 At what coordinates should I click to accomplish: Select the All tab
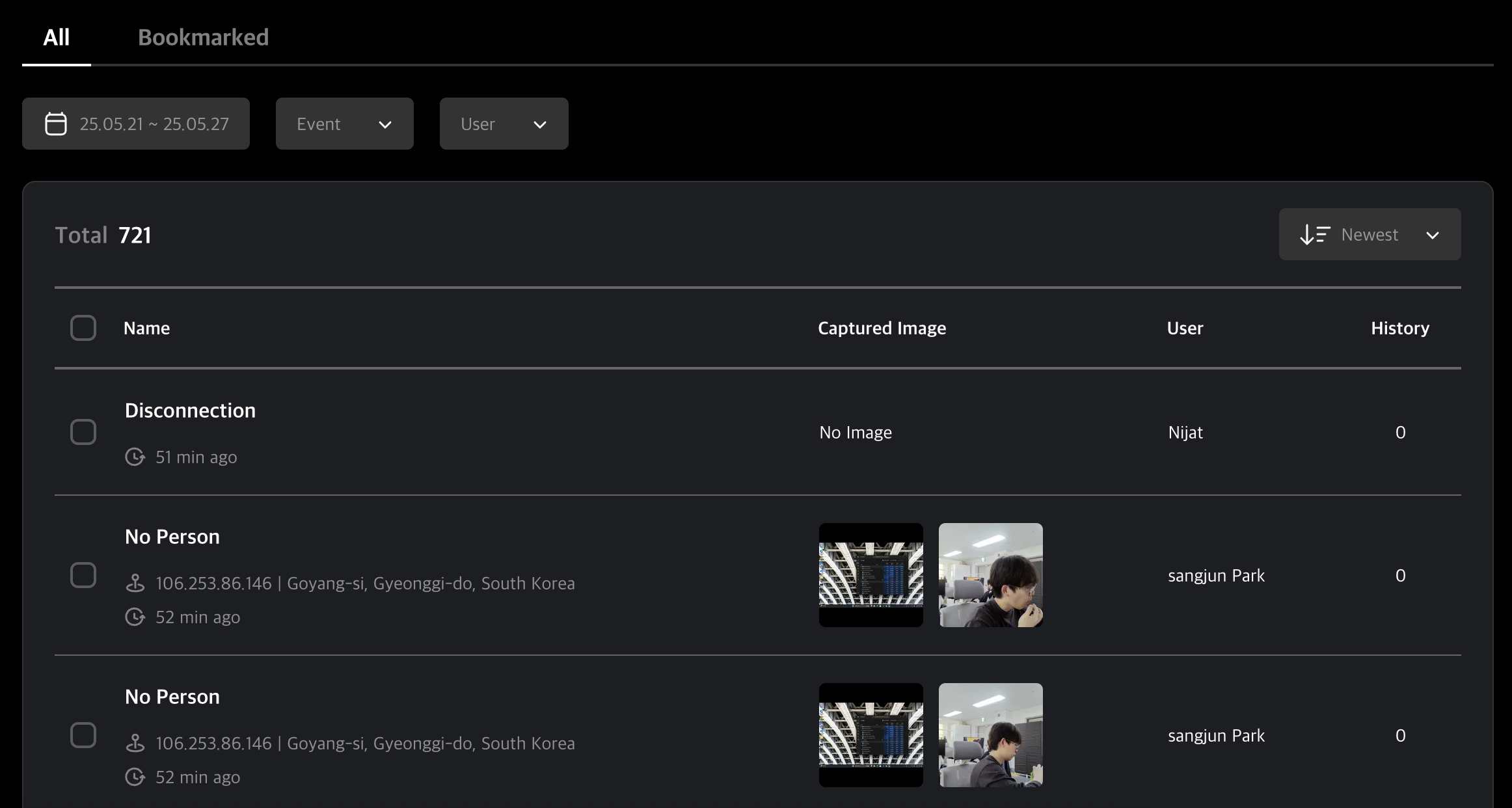pyautogui.click(x=57, y=38)
